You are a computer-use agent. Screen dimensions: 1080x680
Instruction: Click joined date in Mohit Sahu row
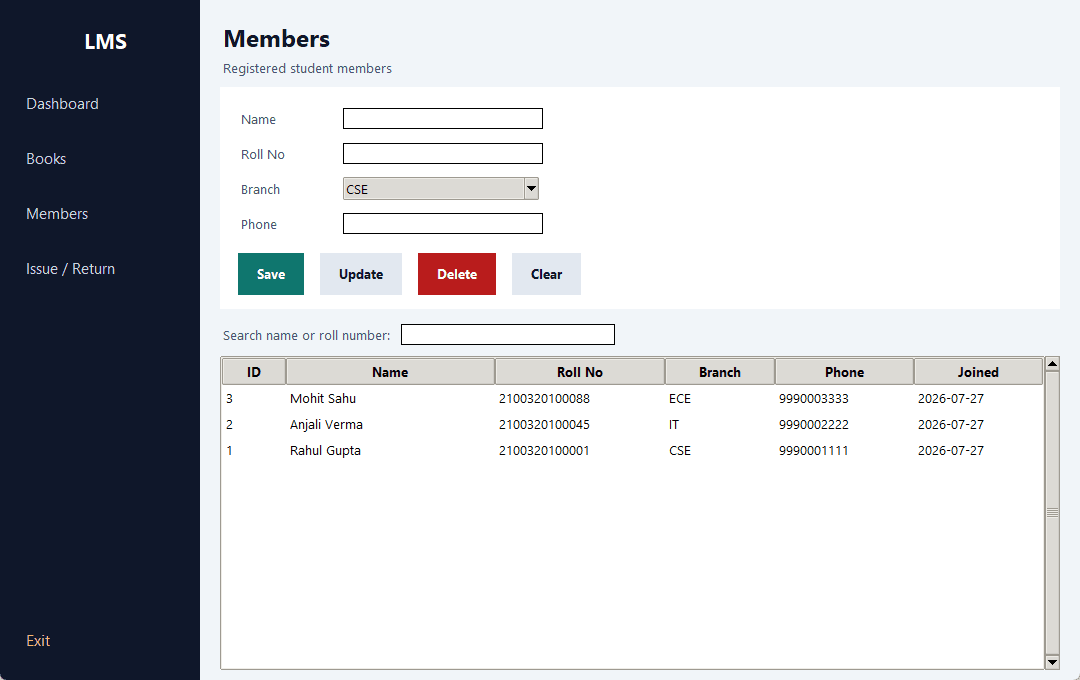951,399
